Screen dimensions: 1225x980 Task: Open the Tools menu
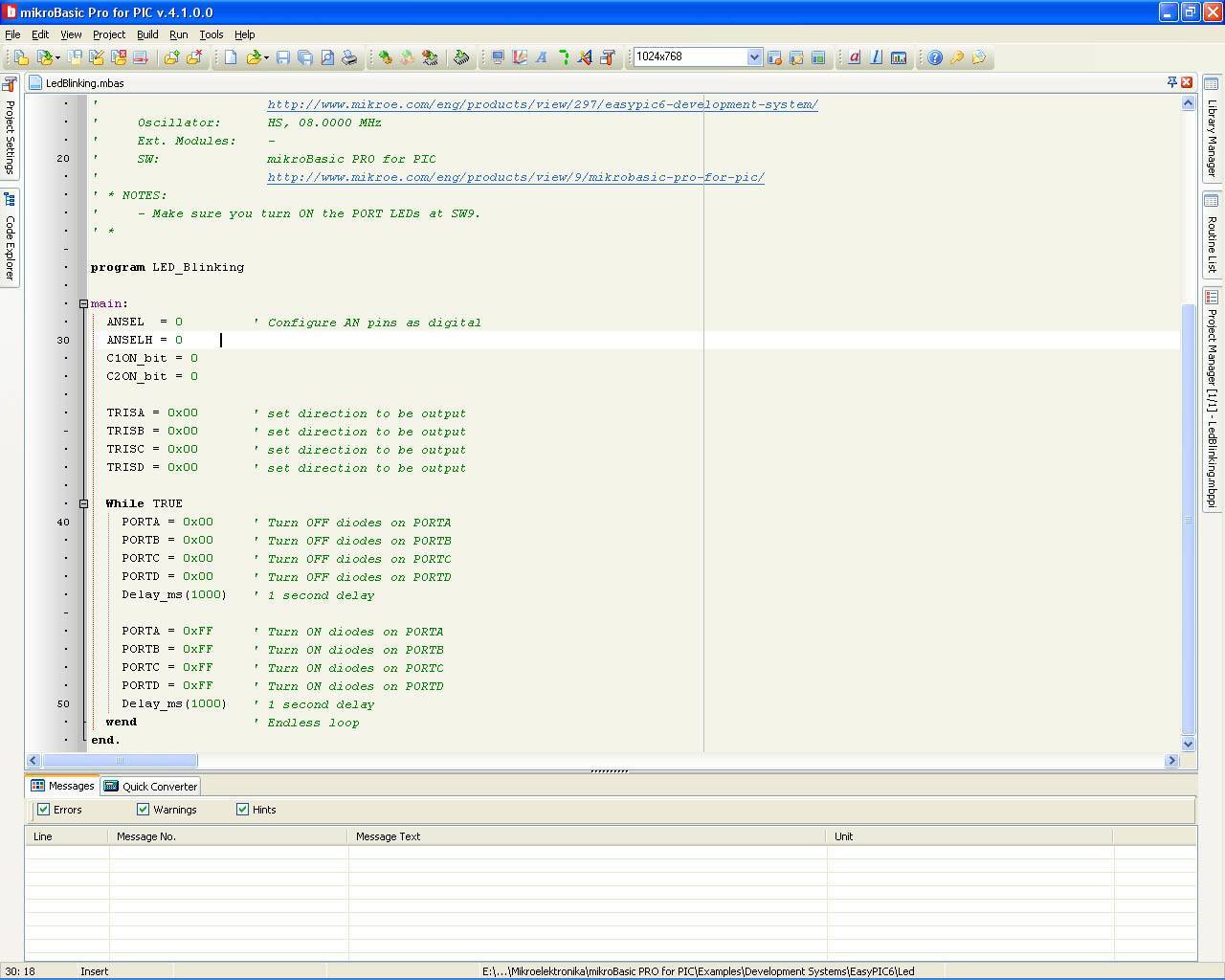(212, 34)
